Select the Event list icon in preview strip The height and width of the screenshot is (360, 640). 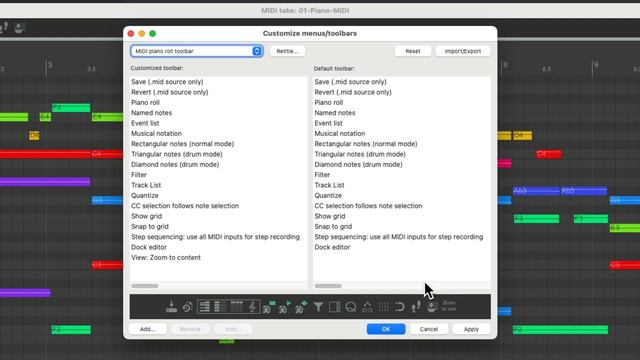[237, 307]
